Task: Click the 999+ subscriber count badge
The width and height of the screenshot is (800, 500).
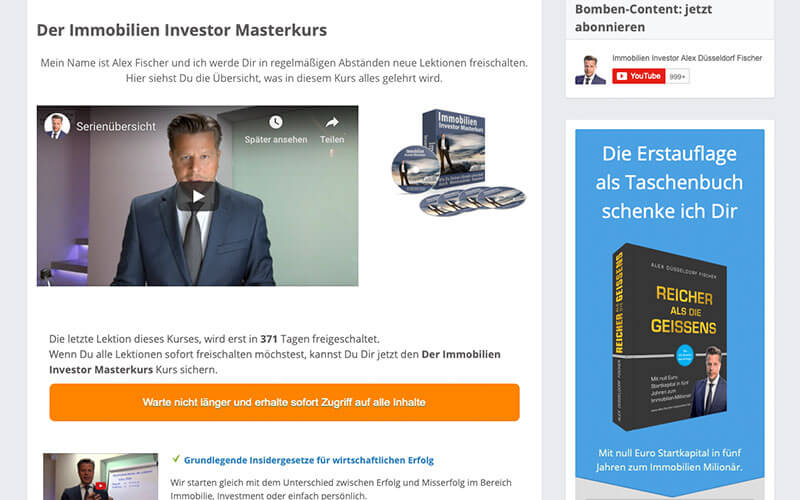Action: 678,77
